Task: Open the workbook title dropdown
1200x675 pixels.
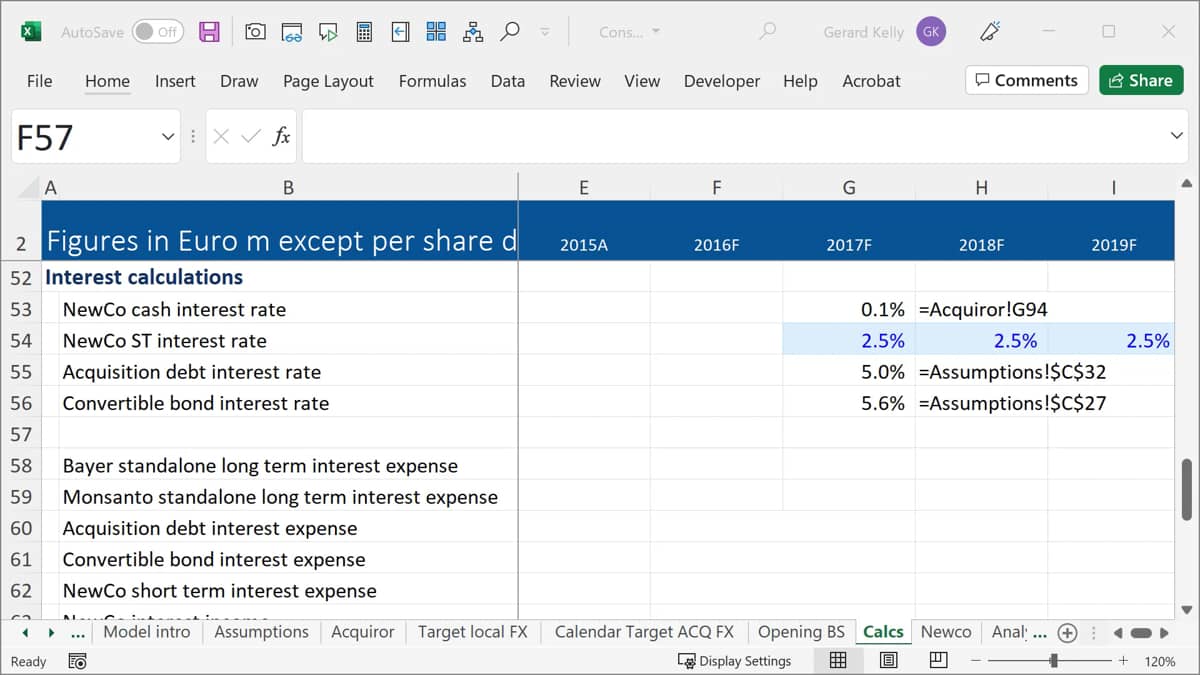Action: coord(656,32)
